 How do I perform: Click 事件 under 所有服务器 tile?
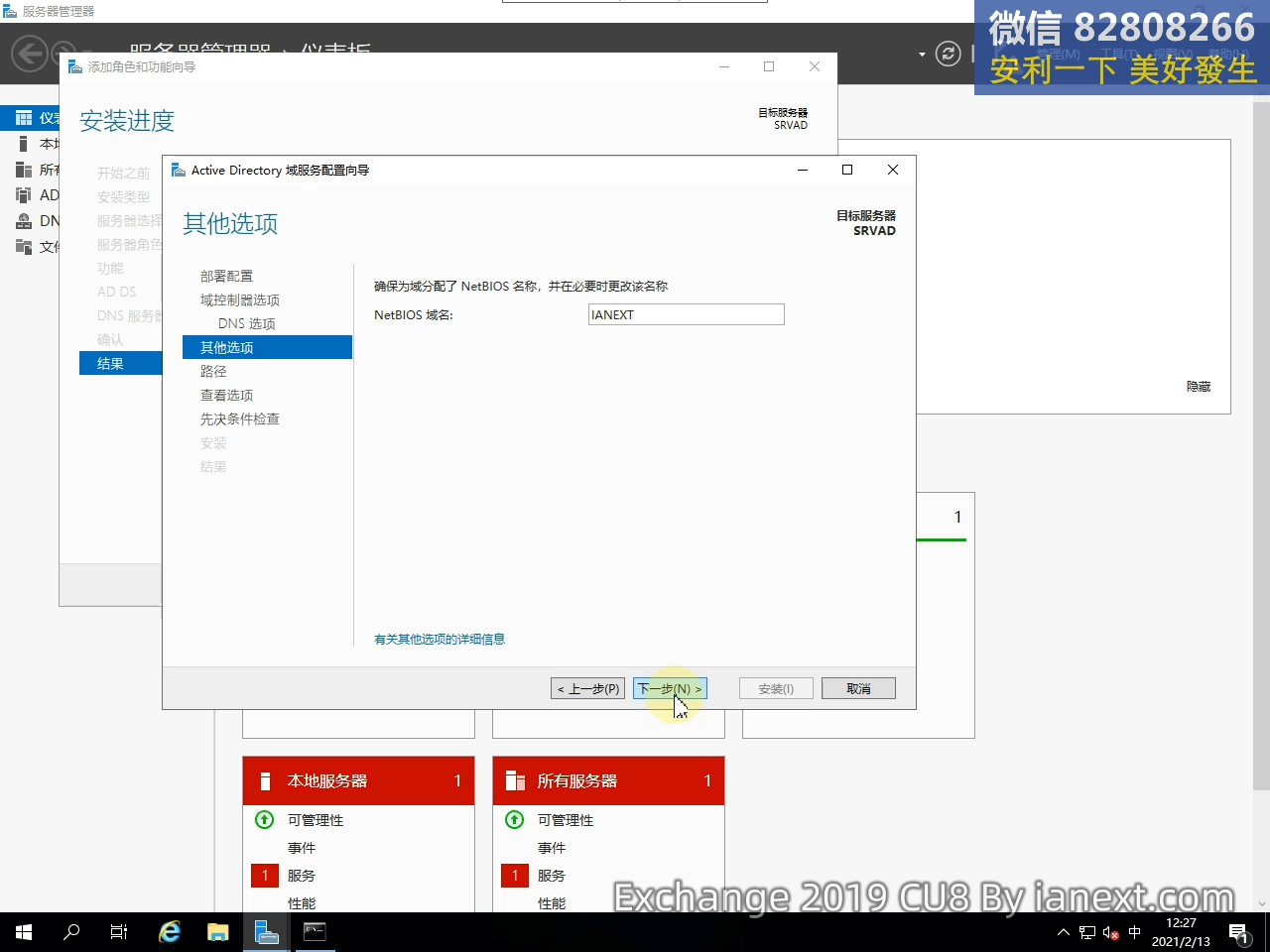point(552,848)
